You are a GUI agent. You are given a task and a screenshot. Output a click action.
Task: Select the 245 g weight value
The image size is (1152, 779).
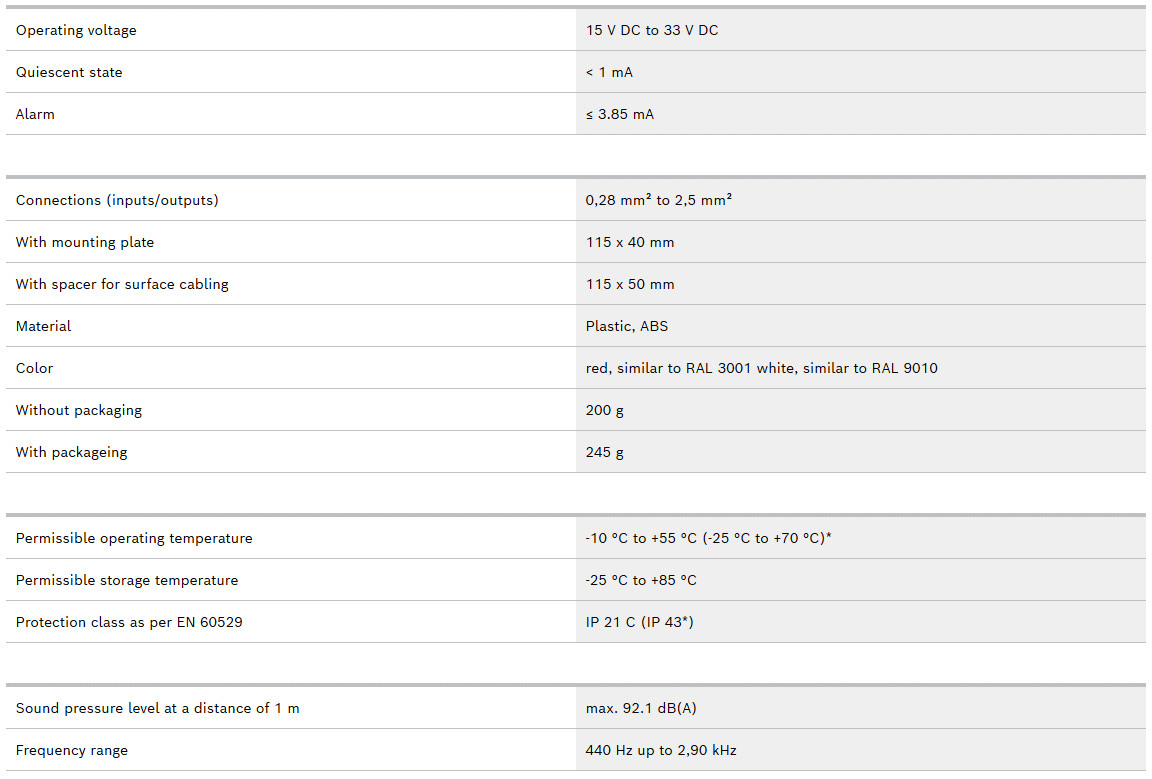605,452
